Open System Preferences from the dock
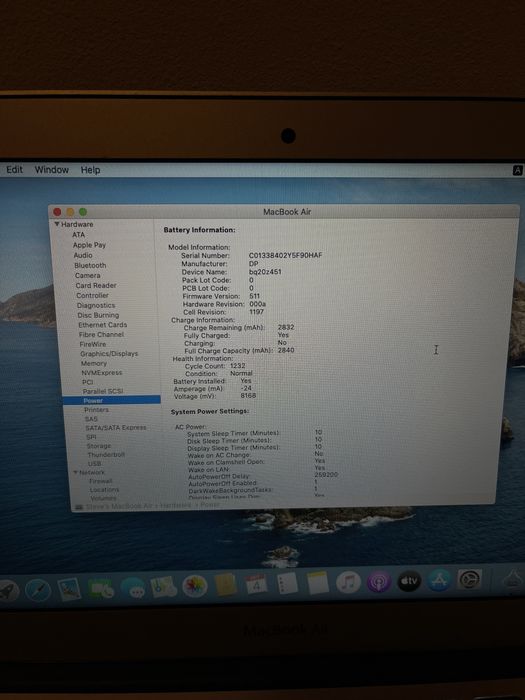 (469, 579)
